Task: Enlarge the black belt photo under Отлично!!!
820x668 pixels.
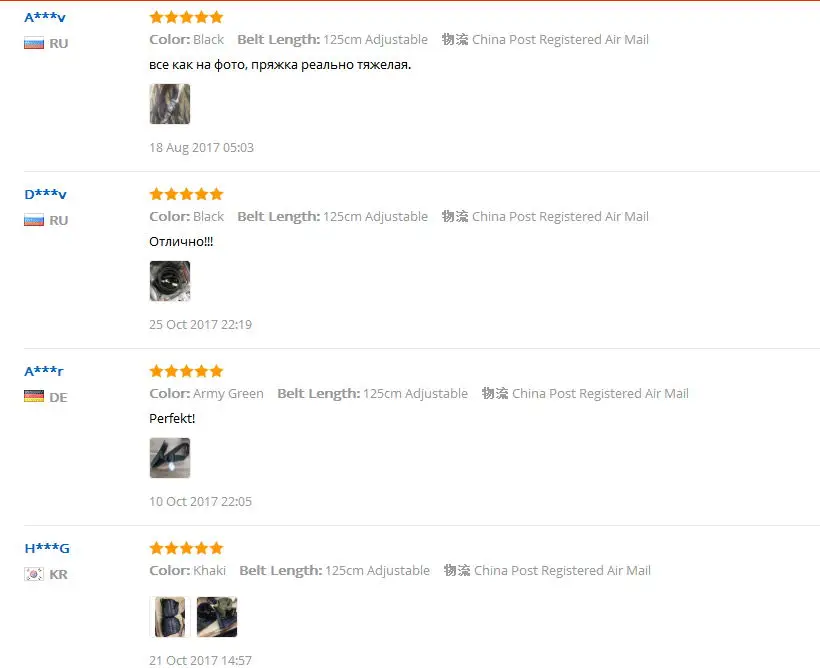Action: point(170,281)
